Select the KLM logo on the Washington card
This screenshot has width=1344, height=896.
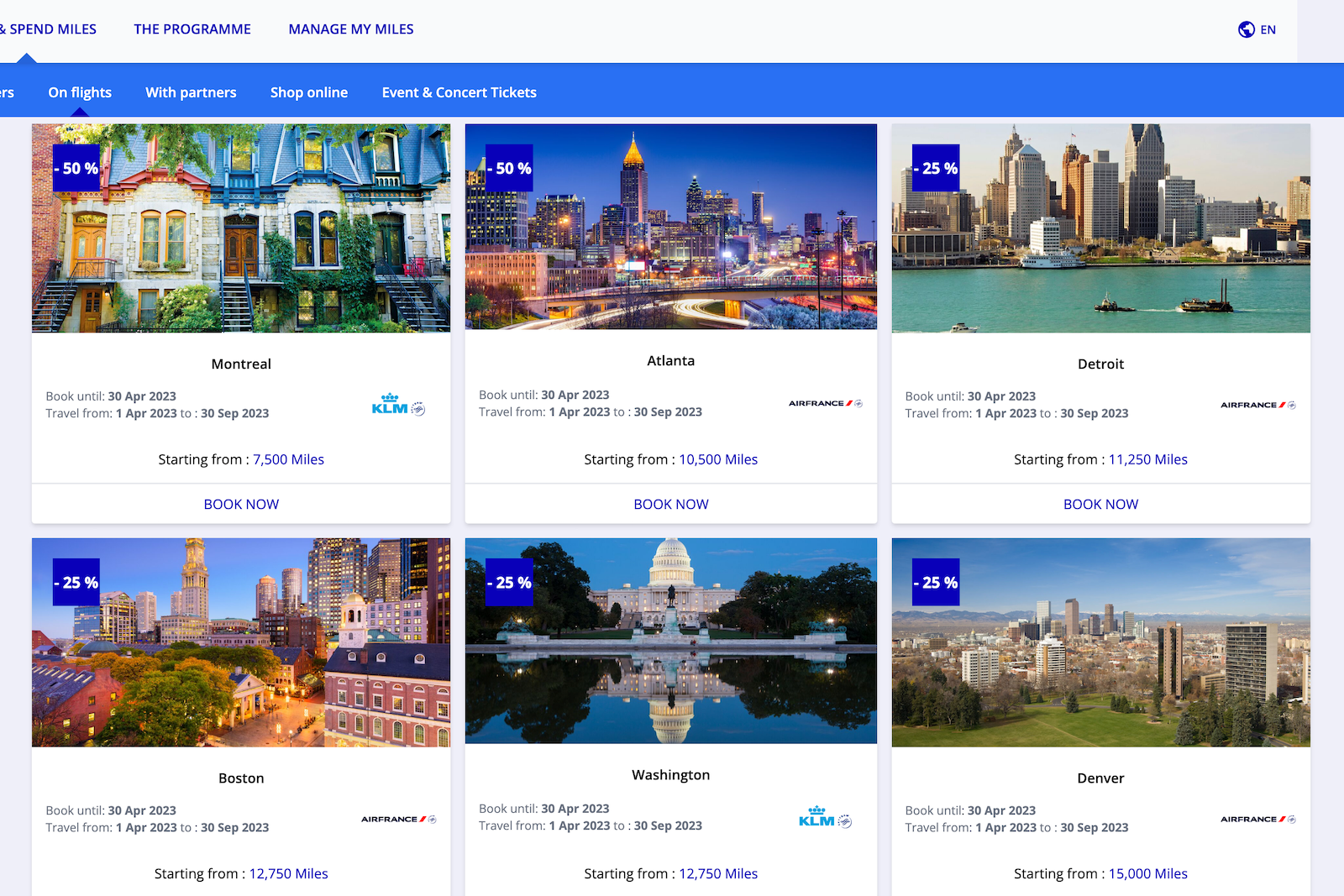pyautogui.click(x=825, y=819)
